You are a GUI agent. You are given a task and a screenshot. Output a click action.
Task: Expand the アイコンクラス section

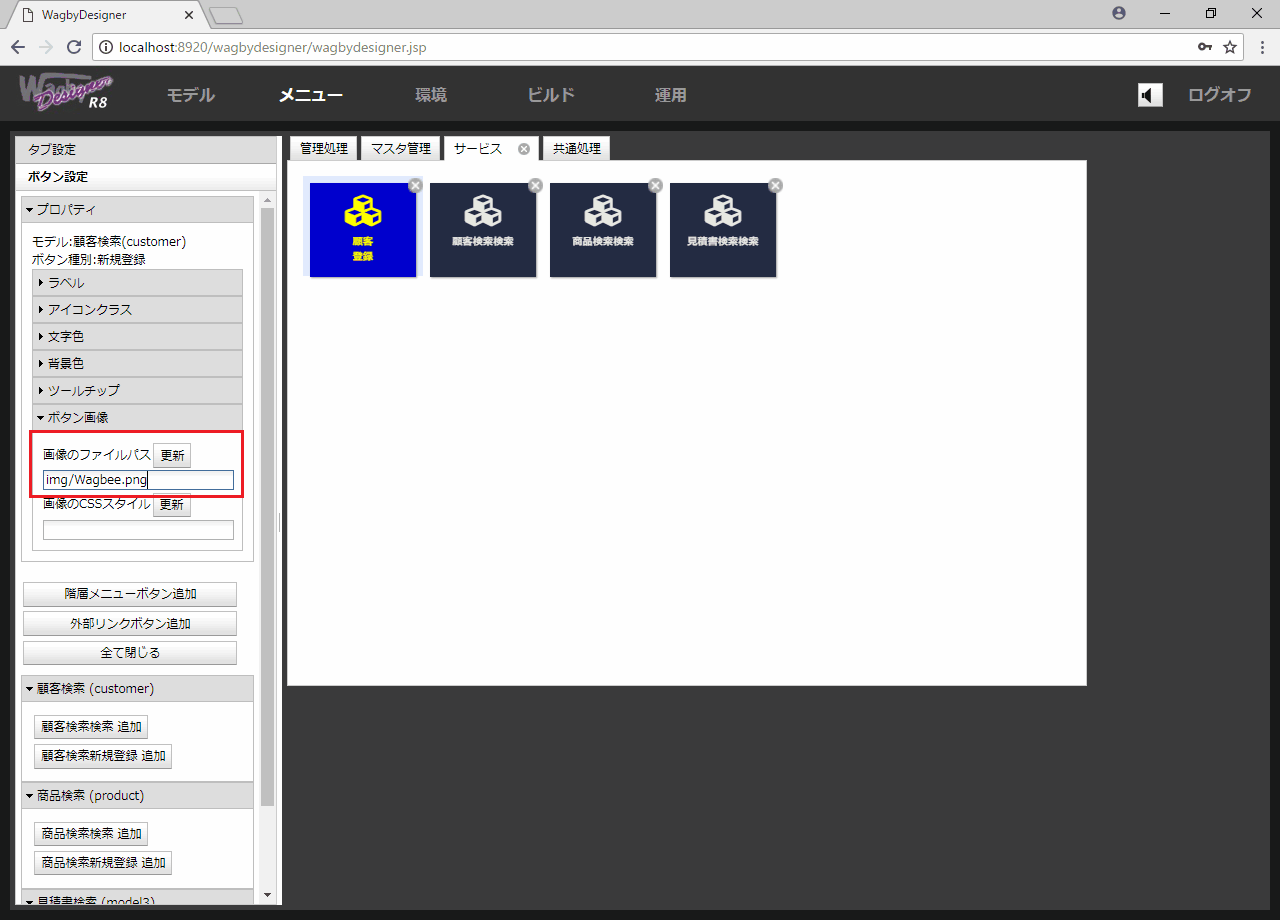click(x=137, y=310)
